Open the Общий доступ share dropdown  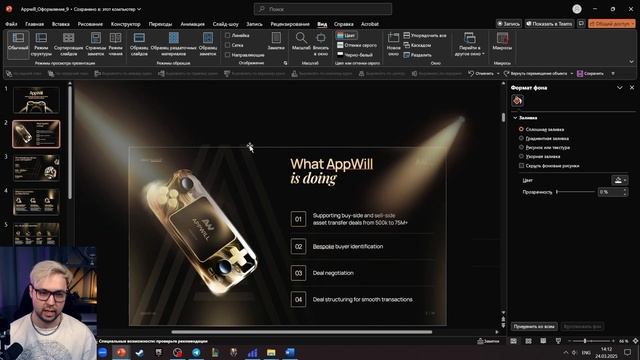pos(611,24)
